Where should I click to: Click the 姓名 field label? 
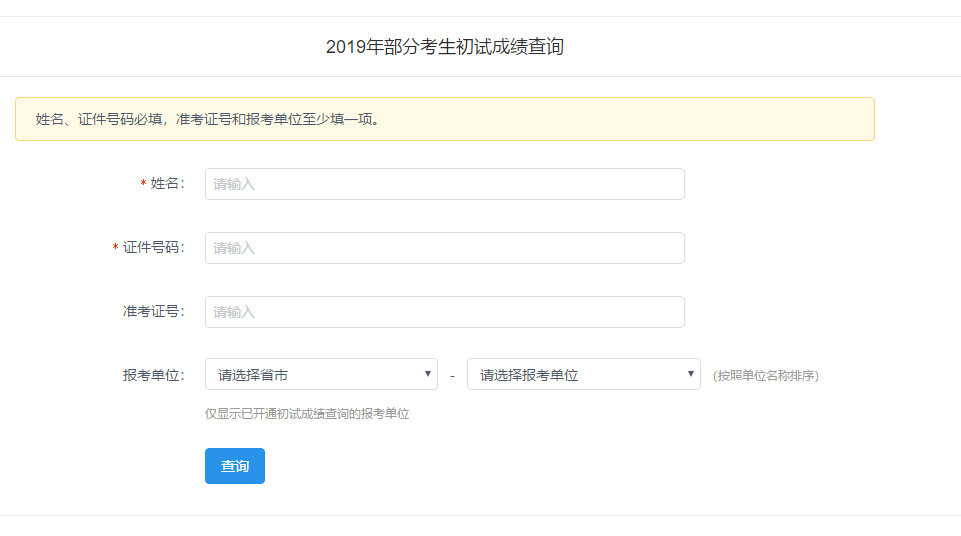pos(166,184)
